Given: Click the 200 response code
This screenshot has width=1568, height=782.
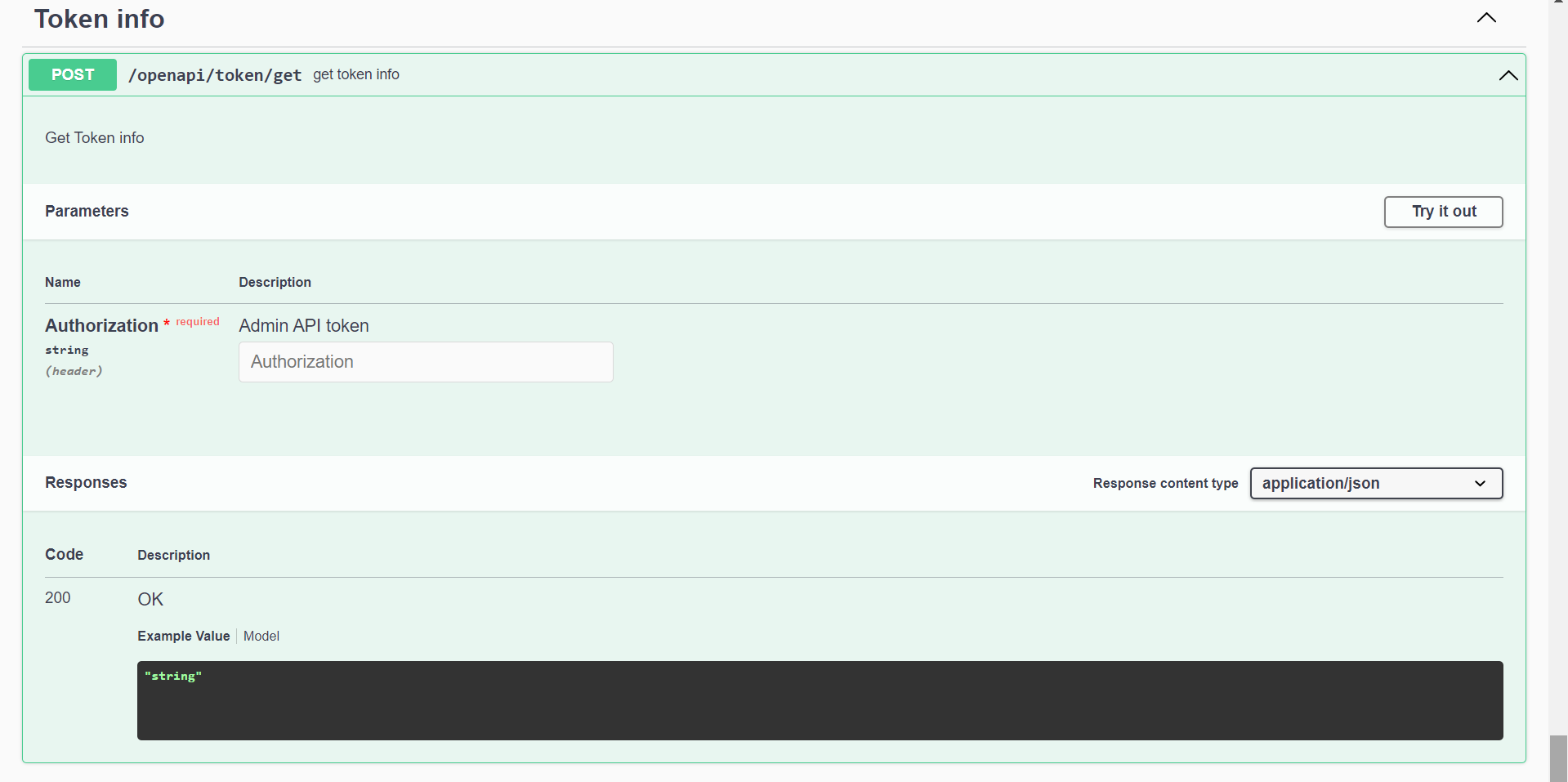Looking at the screenshot, I should tap(58, 597).
